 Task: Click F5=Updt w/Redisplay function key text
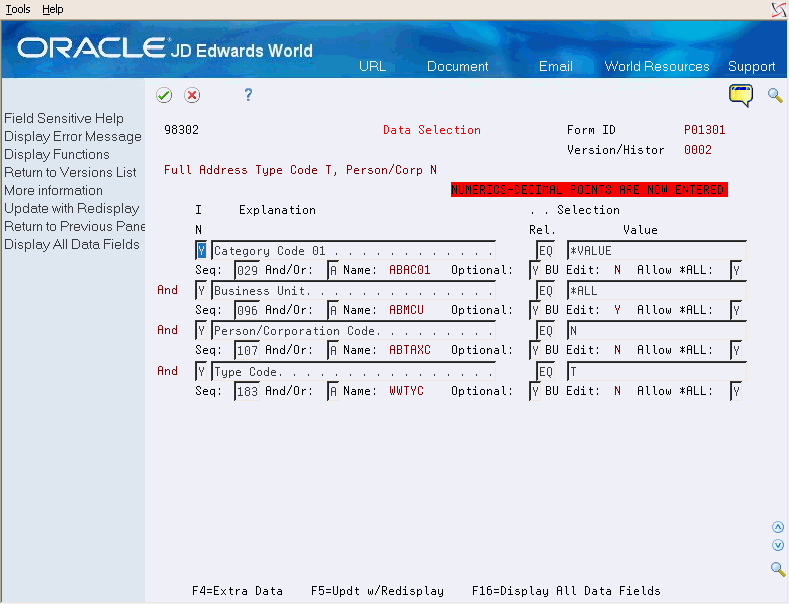pyautogui.click(x=377, y=591)
